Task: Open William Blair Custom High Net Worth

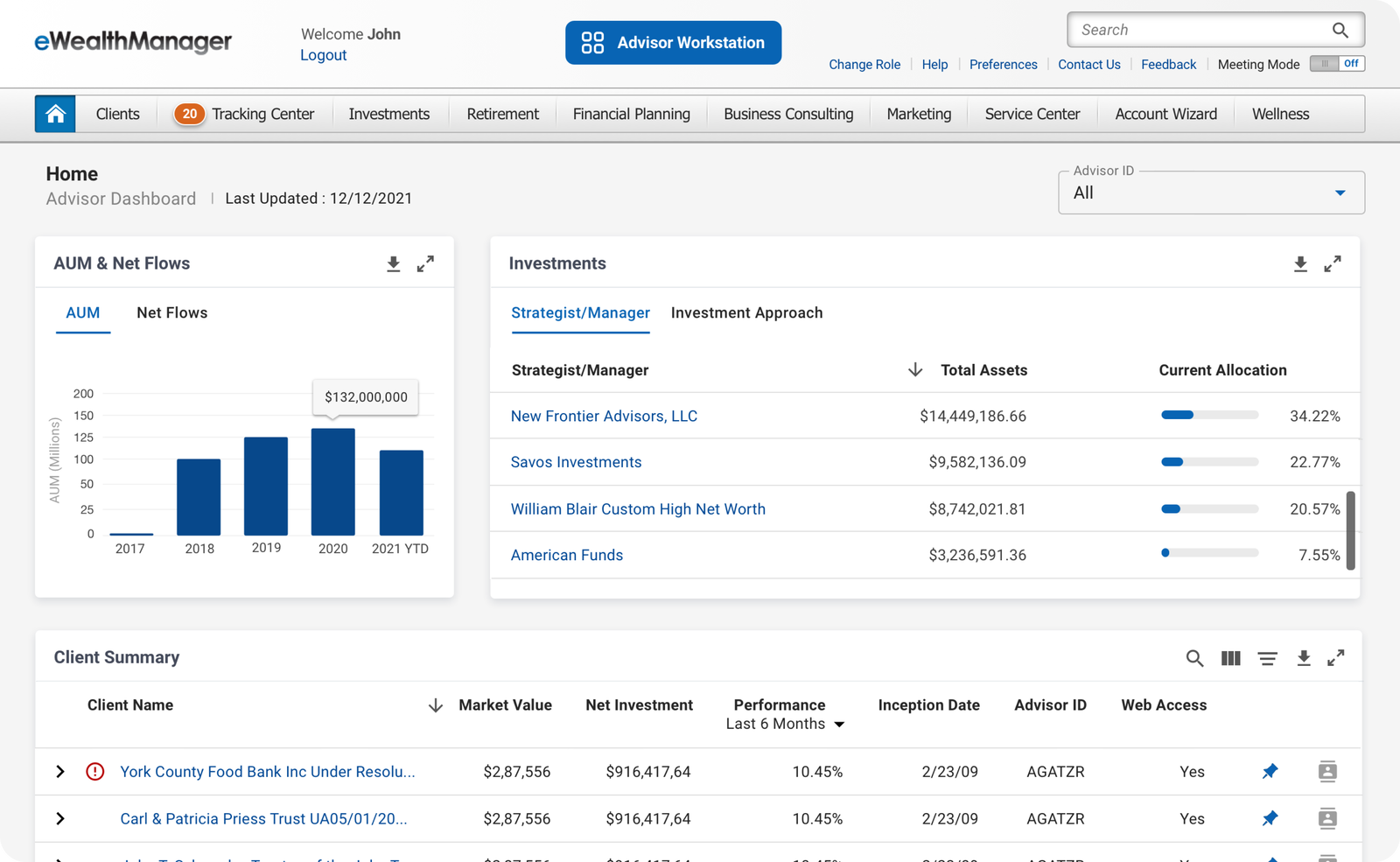Action: (638, 508)
